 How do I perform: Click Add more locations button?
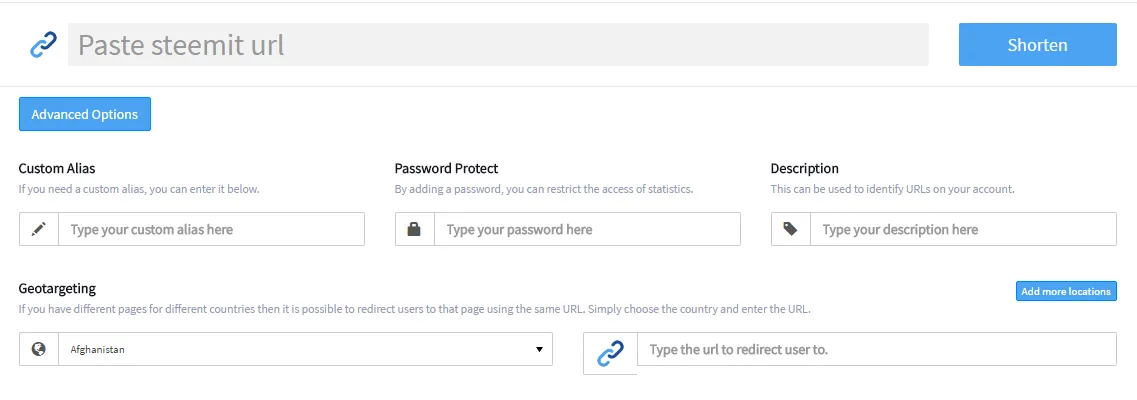pyautogui.click(x=1066, y=291)
